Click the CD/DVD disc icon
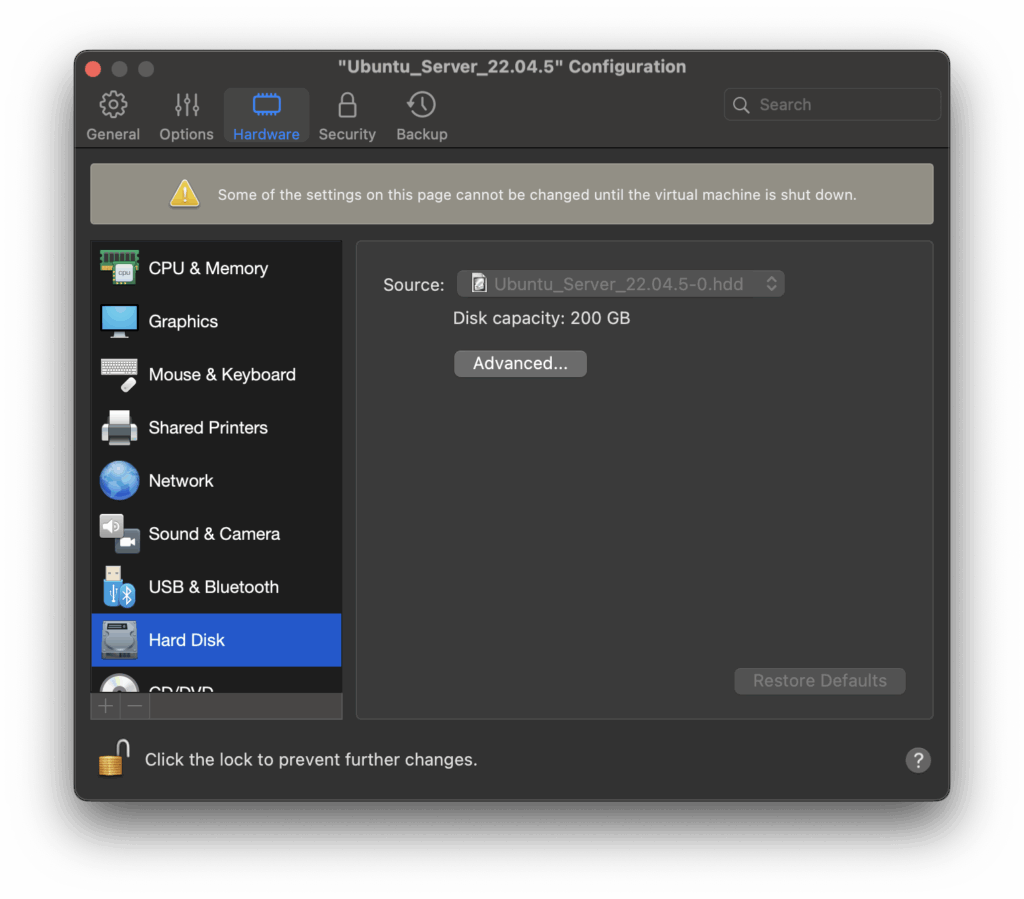 pos(120,683)
